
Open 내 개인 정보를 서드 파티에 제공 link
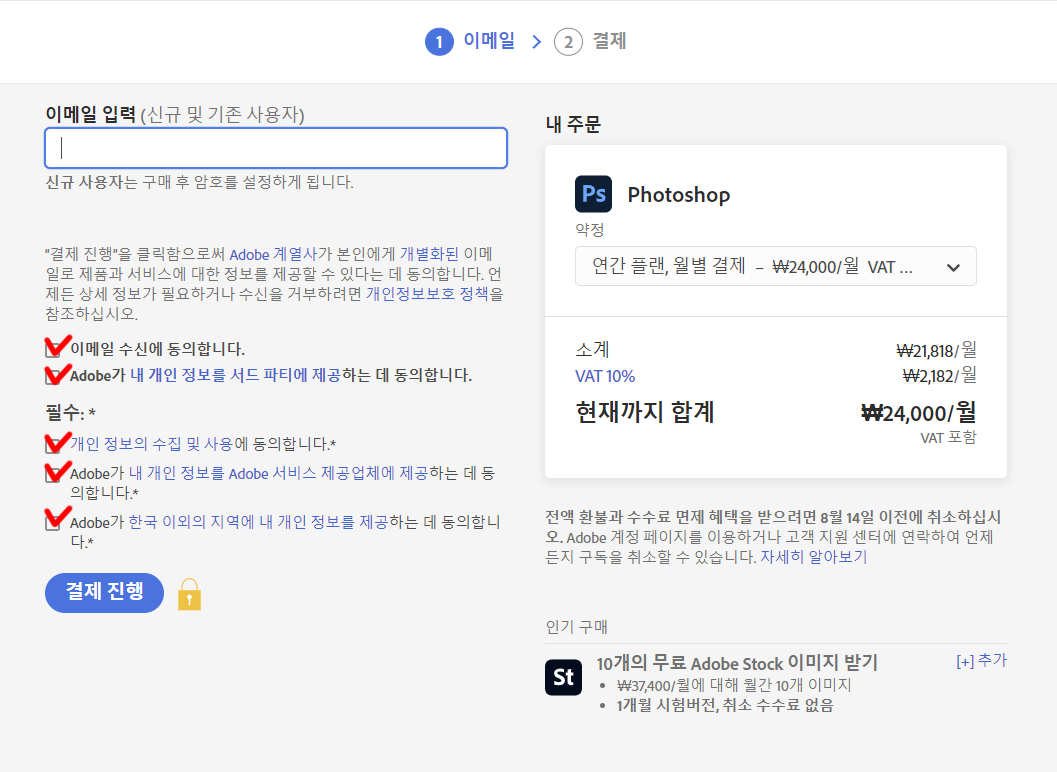(235, 376)
